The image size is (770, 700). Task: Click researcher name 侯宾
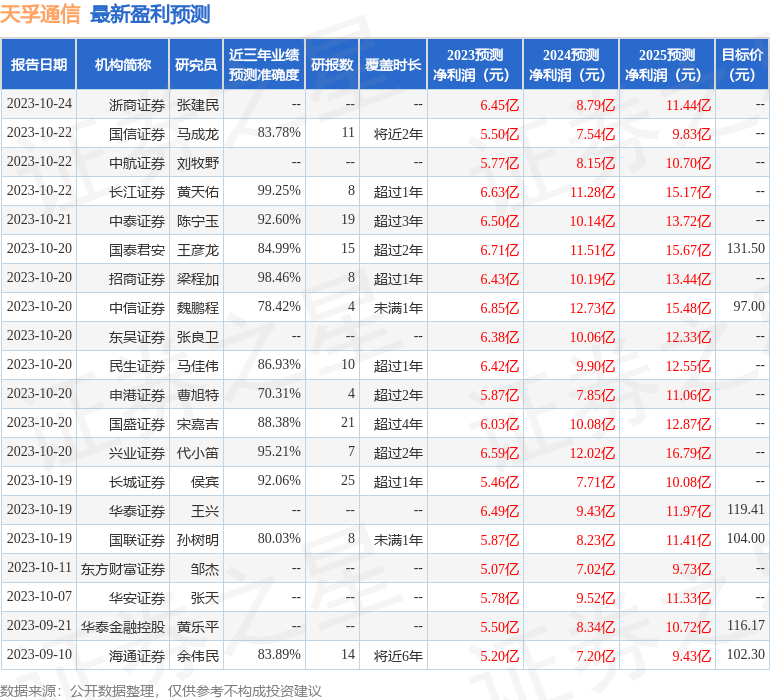pyautogui.click(x=205, y=482)
